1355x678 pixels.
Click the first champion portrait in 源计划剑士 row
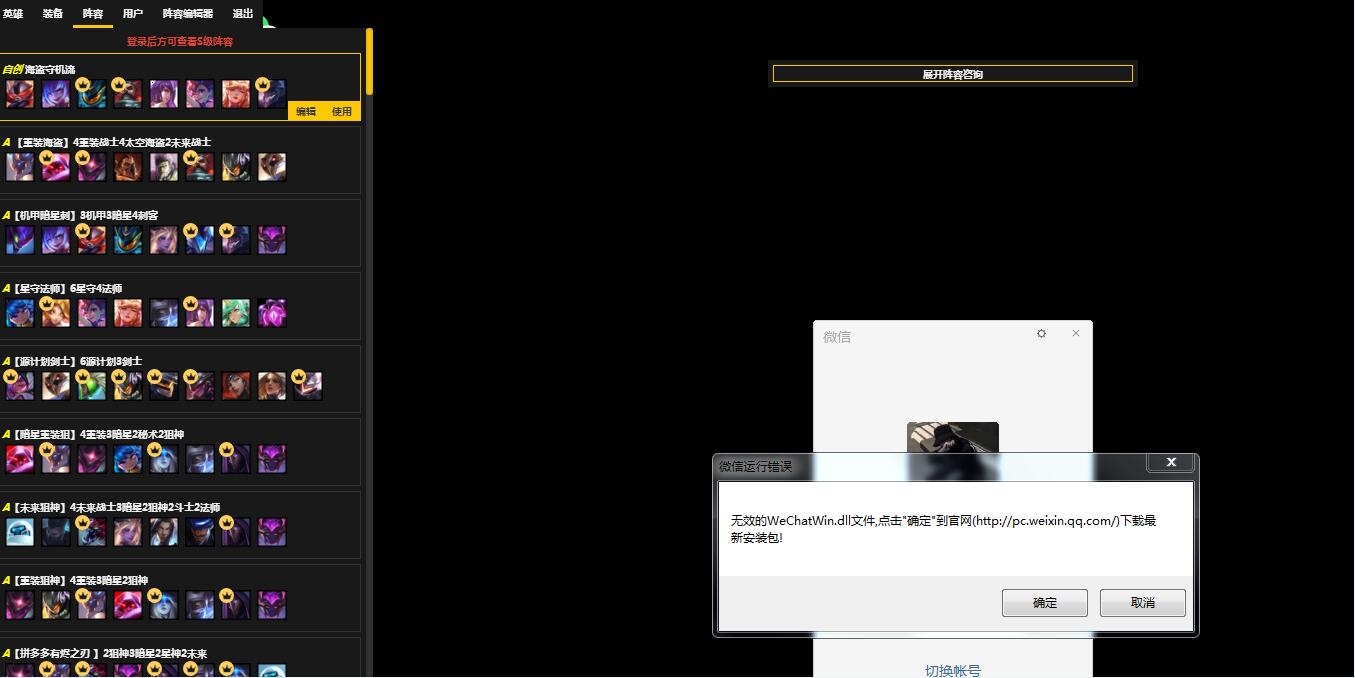[20, 386]
